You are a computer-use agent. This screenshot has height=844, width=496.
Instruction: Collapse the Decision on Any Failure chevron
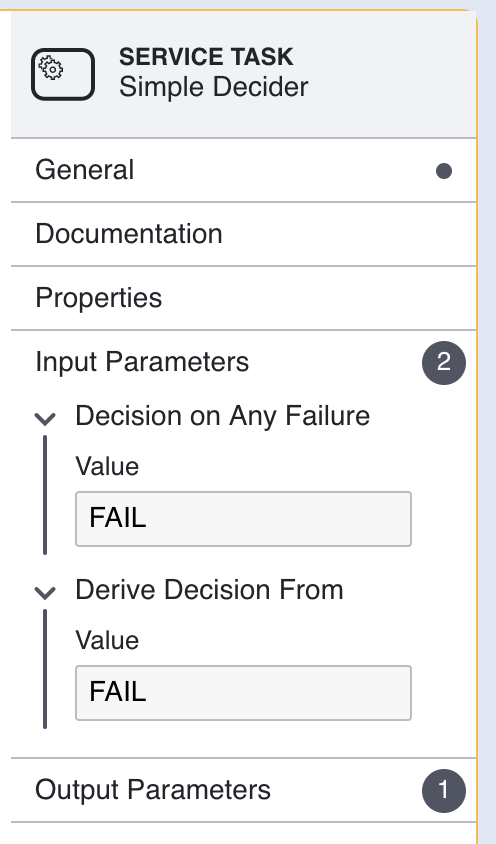click(x=45, y=418)
